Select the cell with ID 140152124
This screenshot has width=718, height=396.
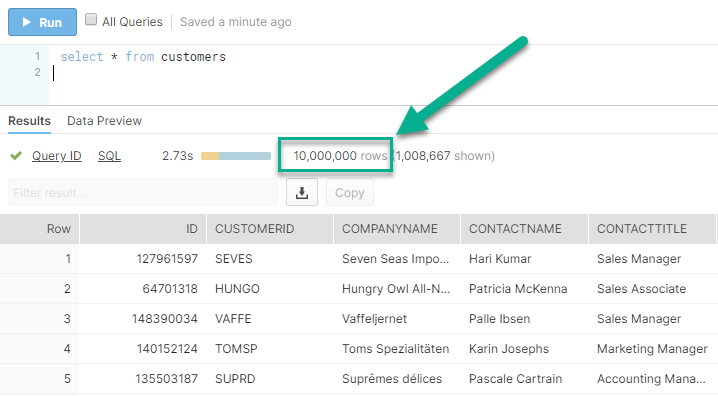[x=143, y=349]
